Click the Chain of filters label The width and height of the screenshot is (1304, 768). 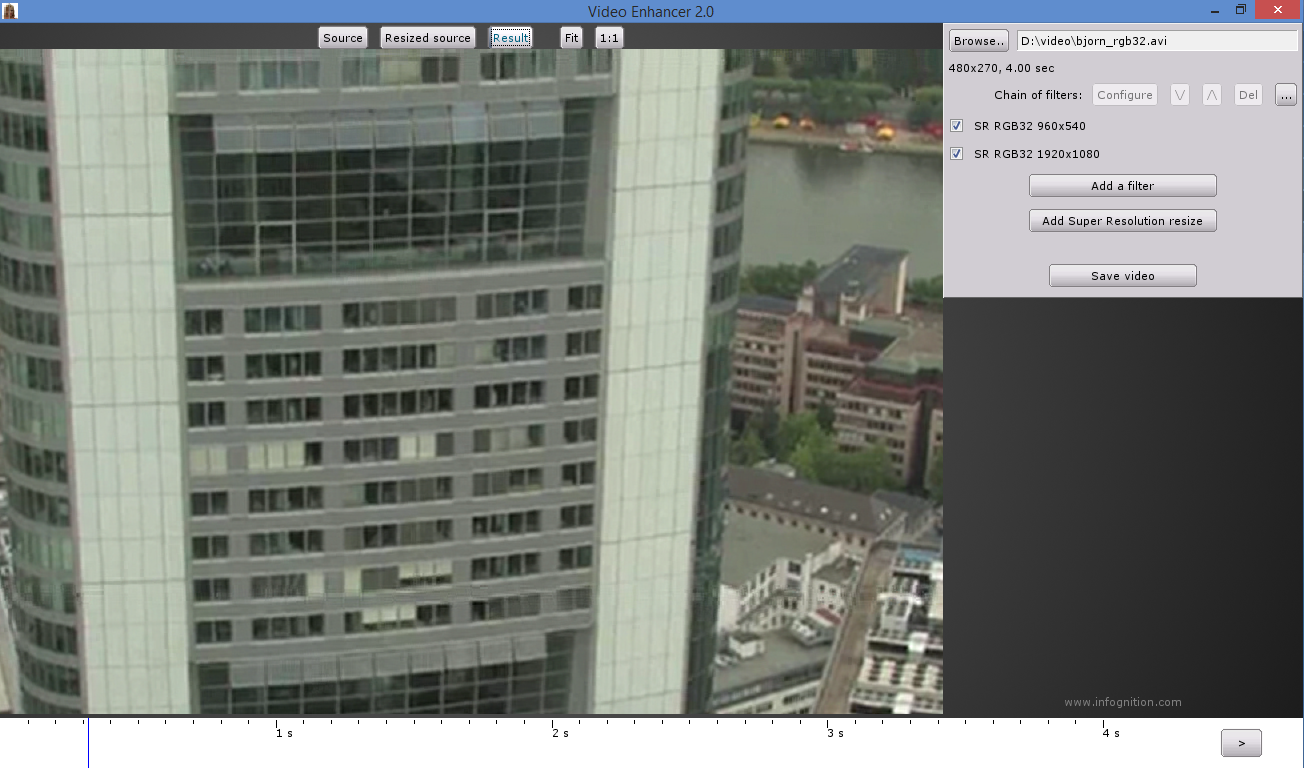[x=1038, y=95]
